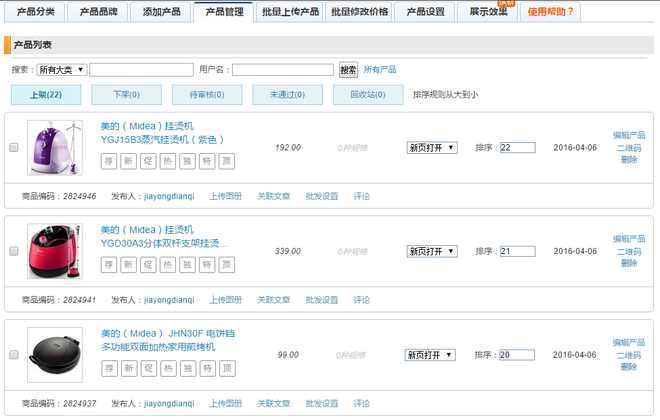Click the 排序 field showing 22
The height and width of the screenshot is (420, 660).
pos(518,148)
